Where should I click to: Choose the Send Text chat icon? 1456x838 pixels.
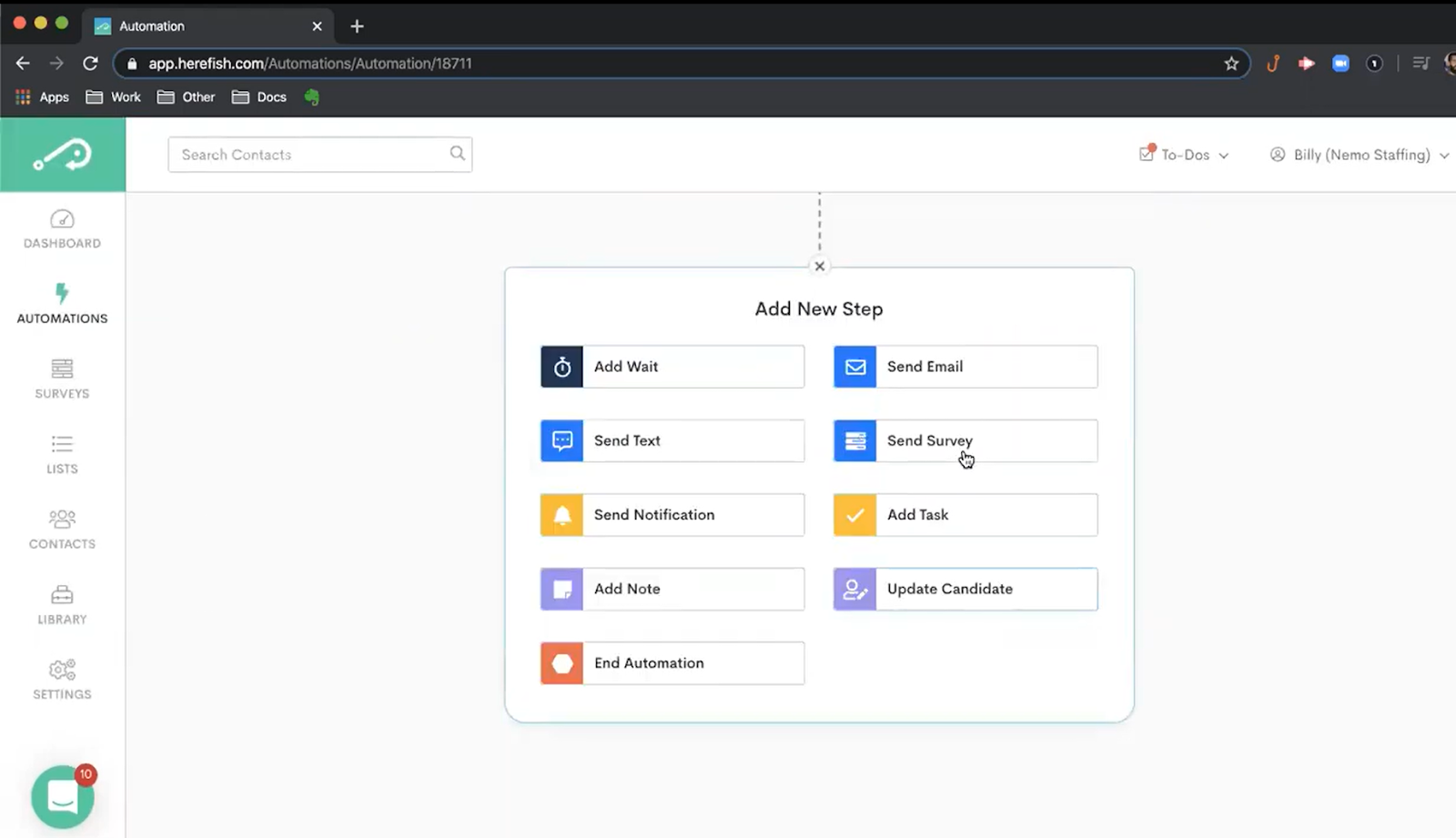point(562,441)
